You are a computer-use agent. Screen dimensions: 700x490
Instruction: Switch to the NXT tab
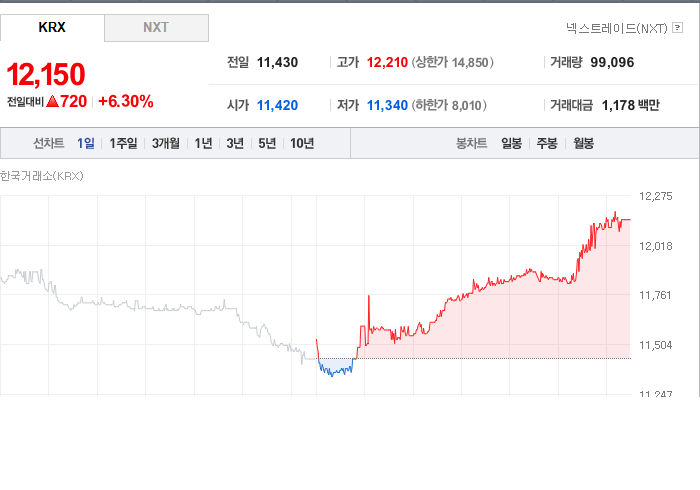tap(156, 28)
